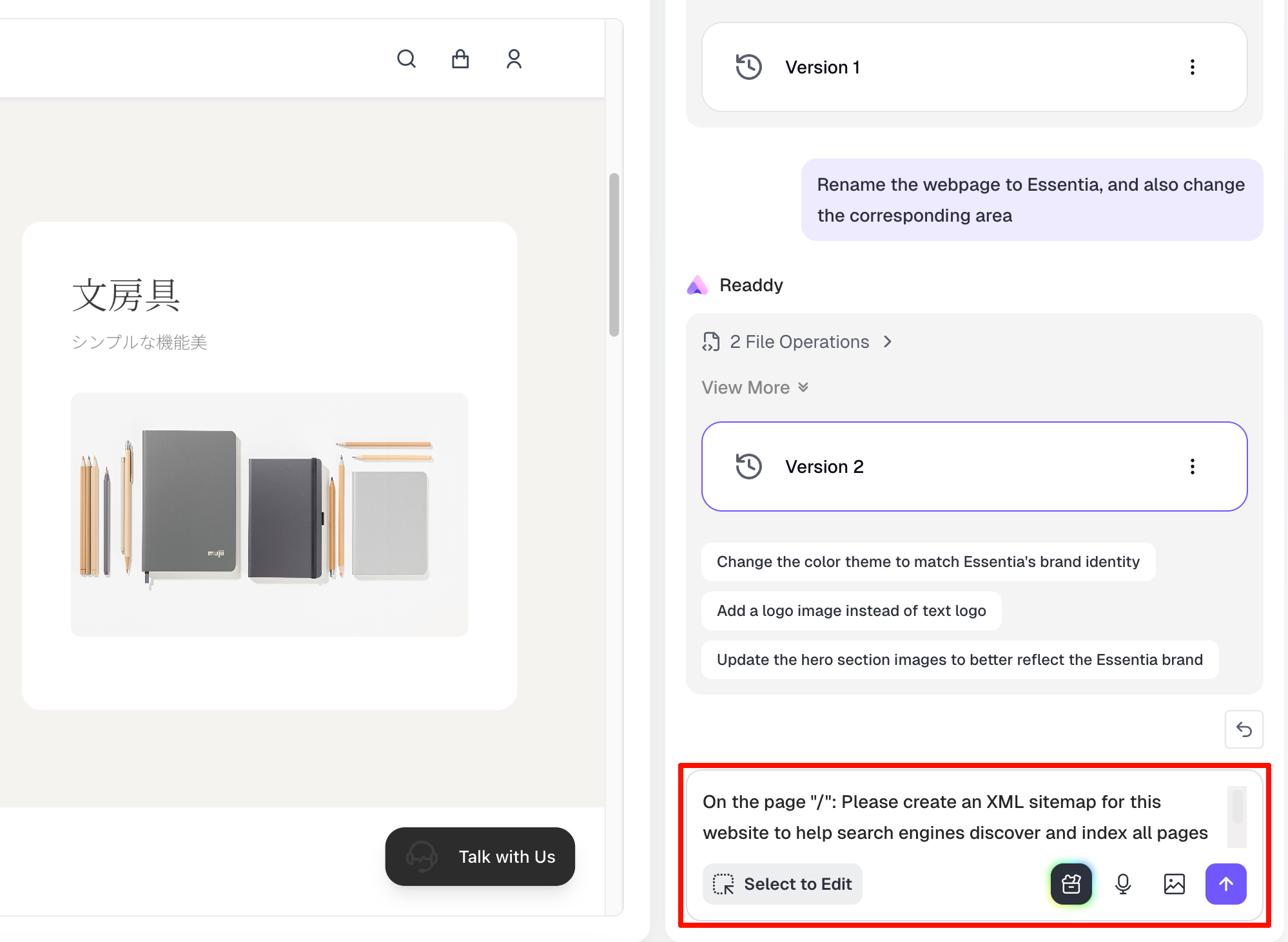Screen dimensions: 1288x942
Task: Click the dark clapperboard icon button
Action: (1071, 884)
